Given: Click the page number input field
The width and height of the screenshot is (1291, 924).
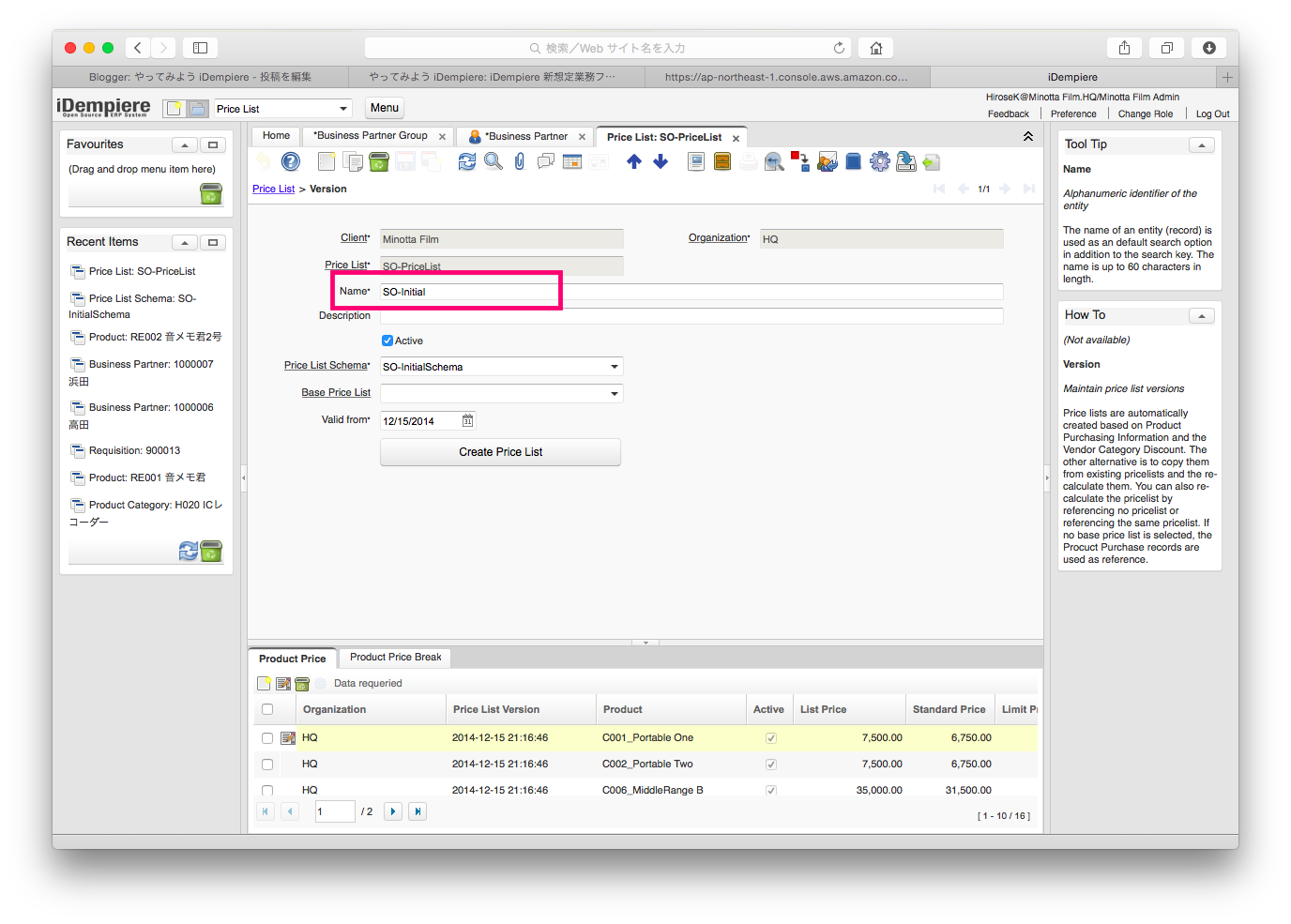Looking at the screenshot, I should coord(335,811).
